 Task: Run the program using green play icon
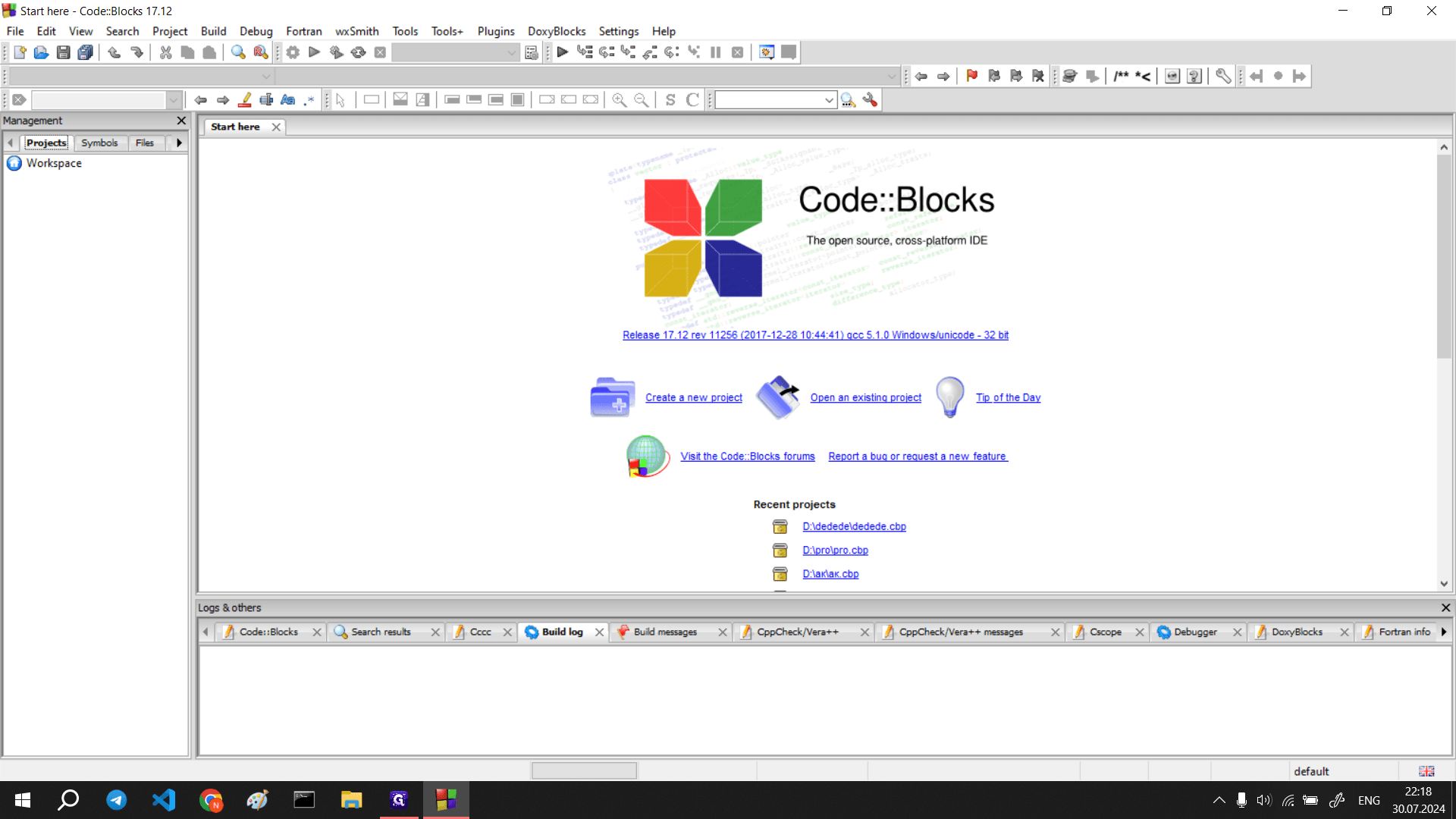click(315, 52)
